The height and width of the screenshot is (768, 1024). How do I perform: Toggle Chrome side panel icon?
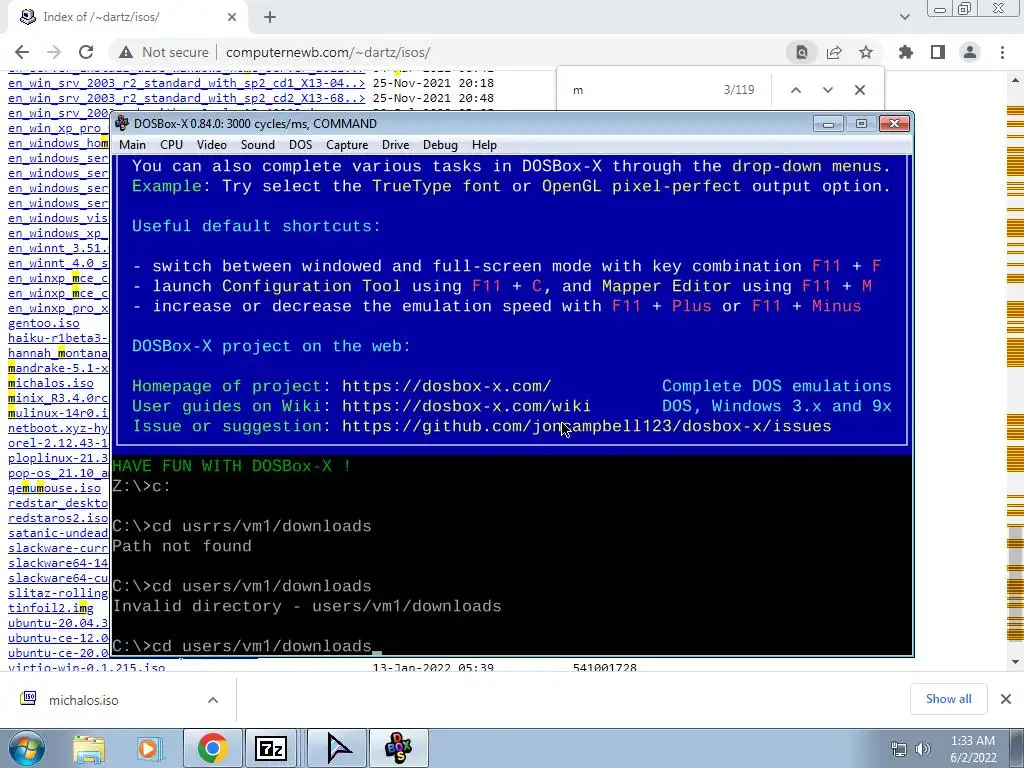tap(938, 52)
